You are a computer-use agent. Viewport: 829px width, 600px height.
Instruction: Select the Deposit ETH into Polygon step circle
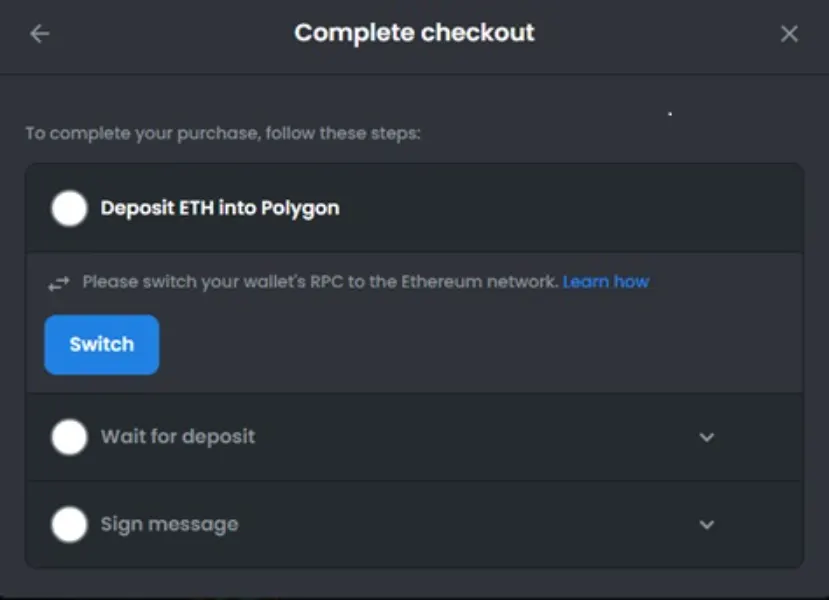point(70,209)
